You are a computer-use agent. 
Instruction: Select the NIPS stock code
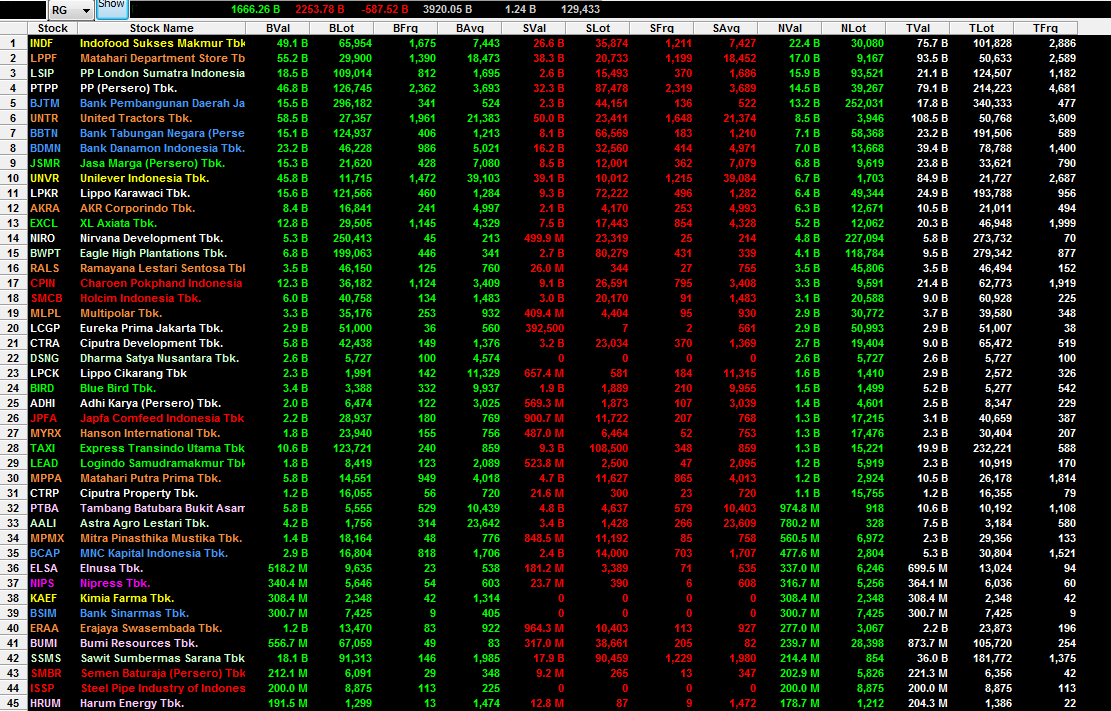(x=42, y=583)
